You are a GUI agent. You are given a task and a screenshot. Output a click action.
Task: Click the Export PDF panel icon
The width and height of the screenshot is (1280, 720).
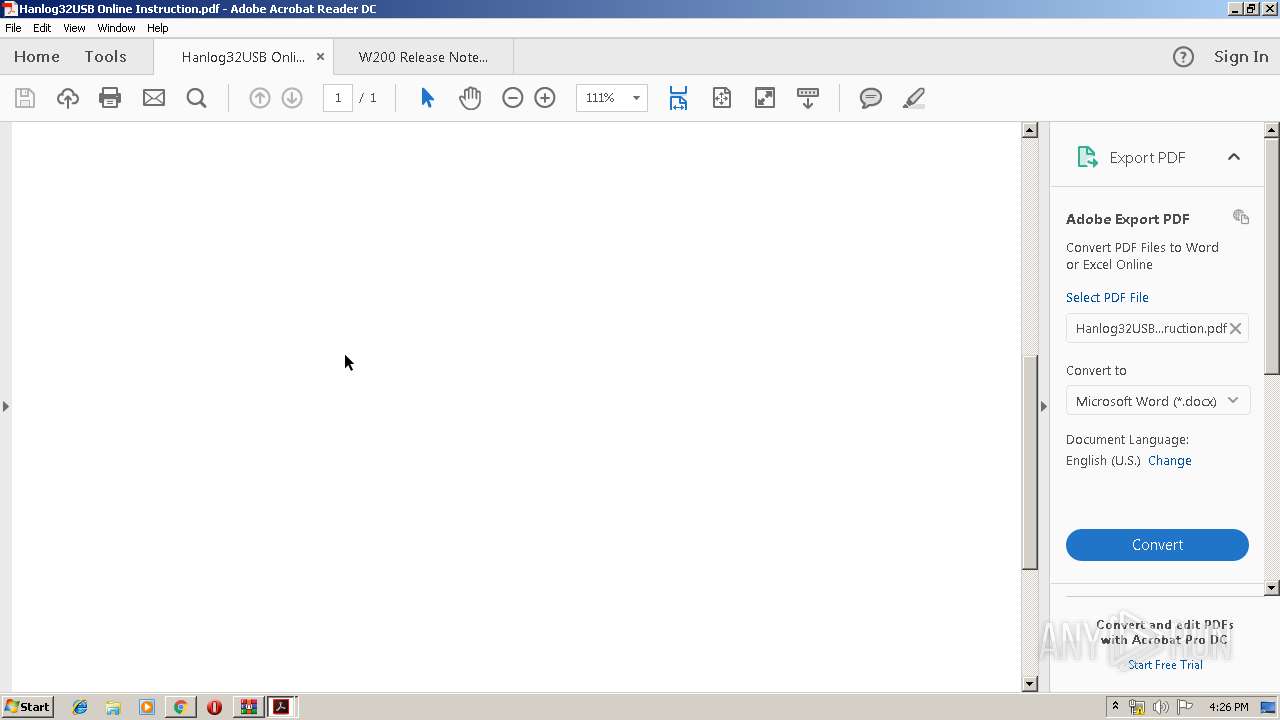click(1087, 157)
